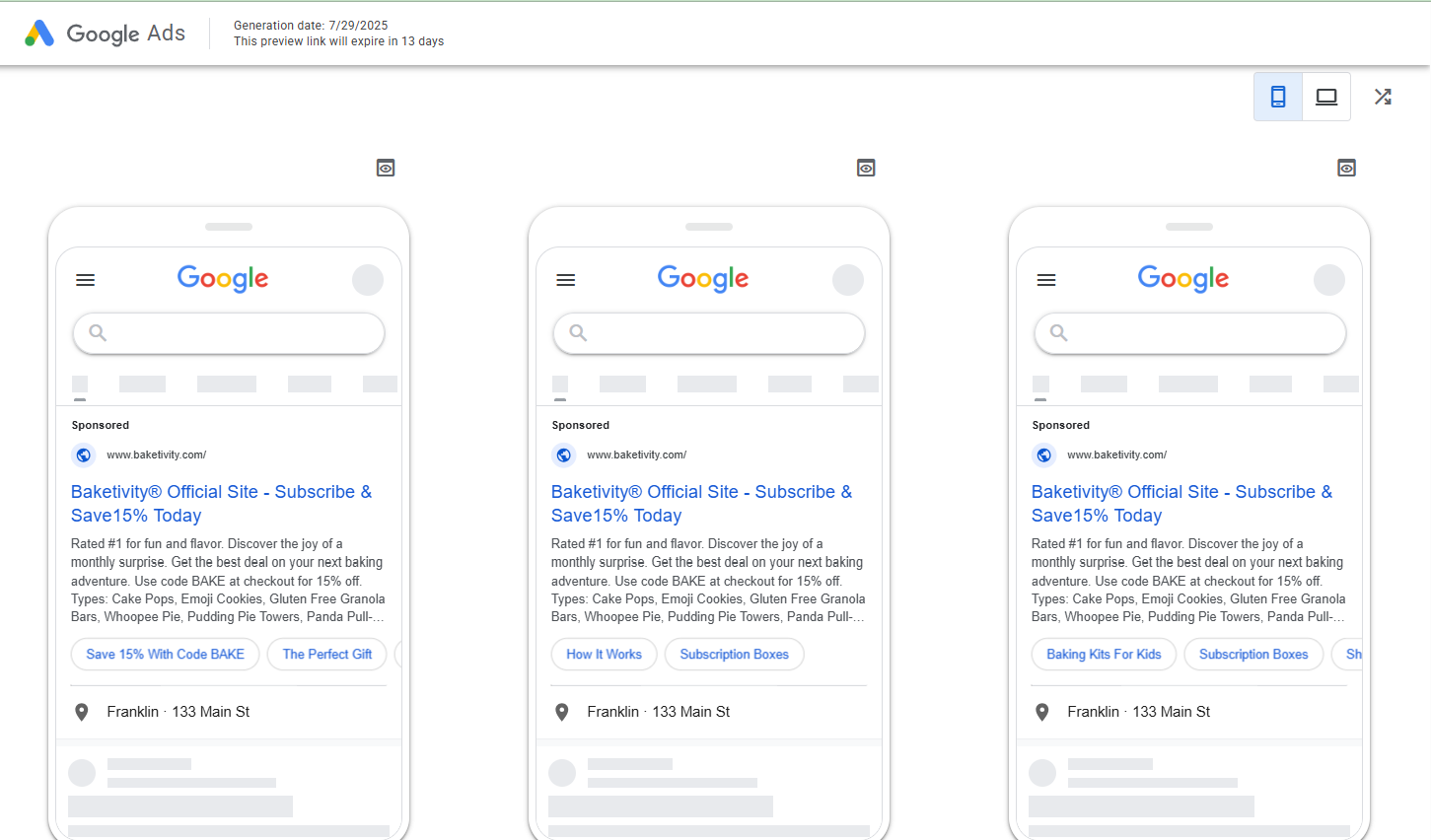Click the shuffle ad combinations icon
Screen dimensions: 1431x840
click(x=1383, y=97)
